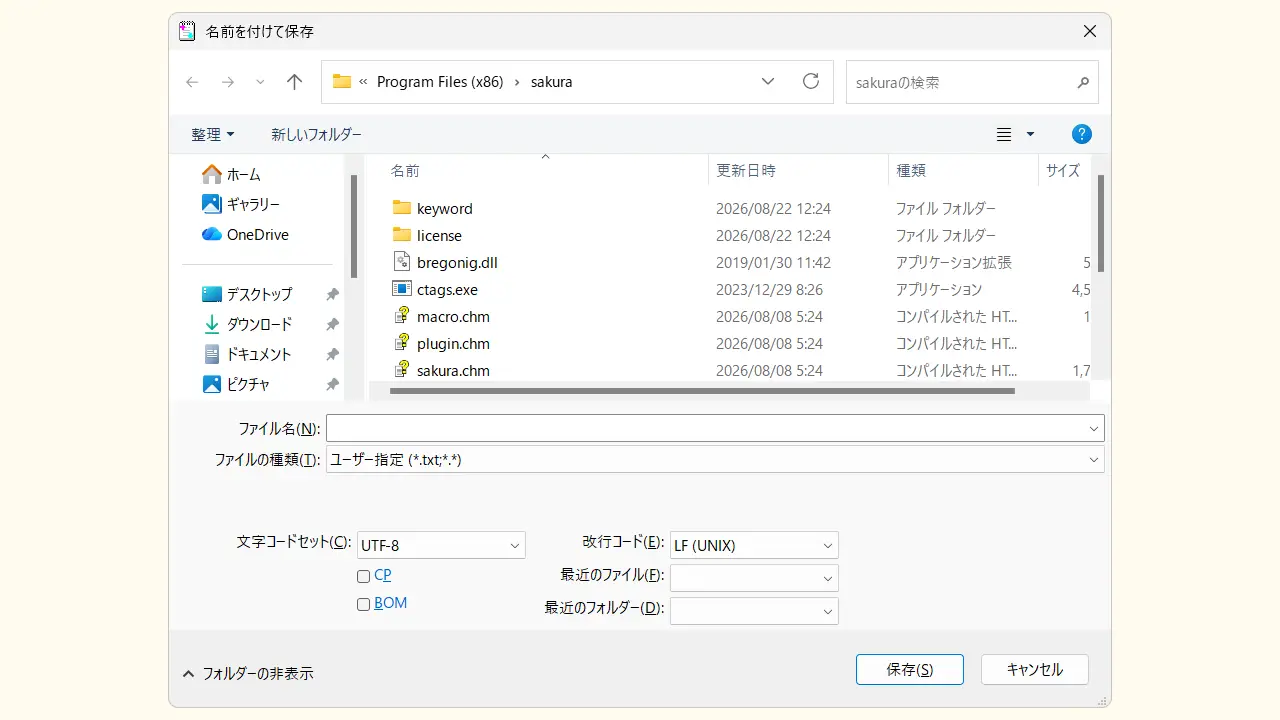1280x720 pixels.
Task: Click the file list horizontal scrollbar
Action: [702, 391]
